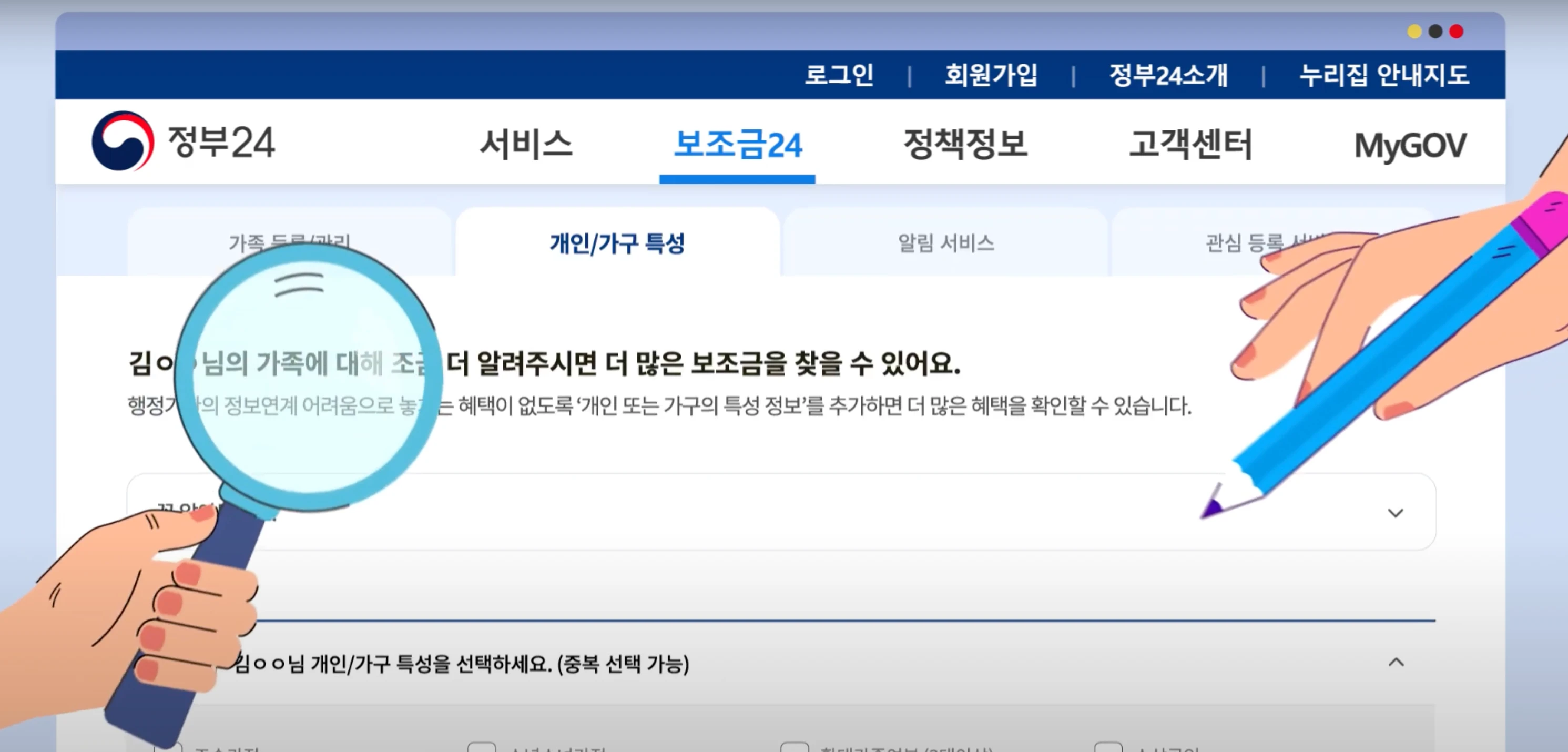The height and width of the screenshot is (752, 1568).
Task: Collapse the 개인/가구 특성을 선택하세요 section
Action: click(1396, 662)
